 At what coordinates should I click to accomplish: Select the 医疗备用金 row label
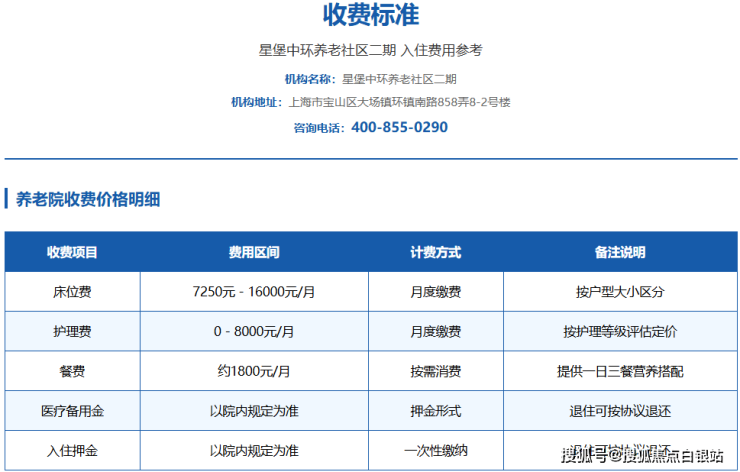coord(72,411)
